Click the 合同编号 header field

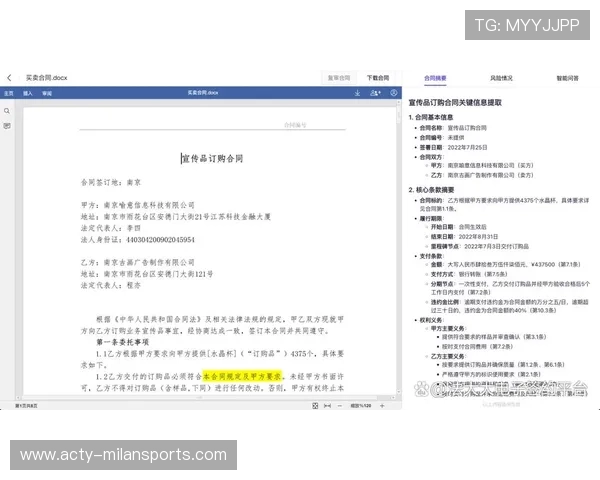[297, 125]
